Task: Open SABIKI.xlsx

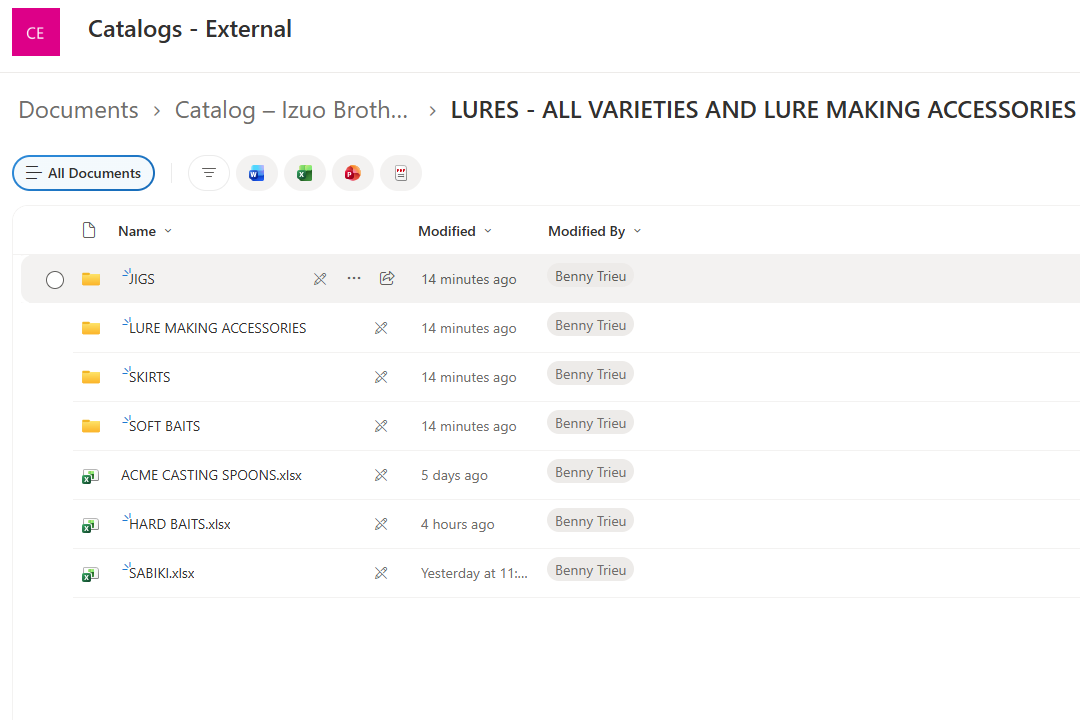Action: (x=162, y=573)
